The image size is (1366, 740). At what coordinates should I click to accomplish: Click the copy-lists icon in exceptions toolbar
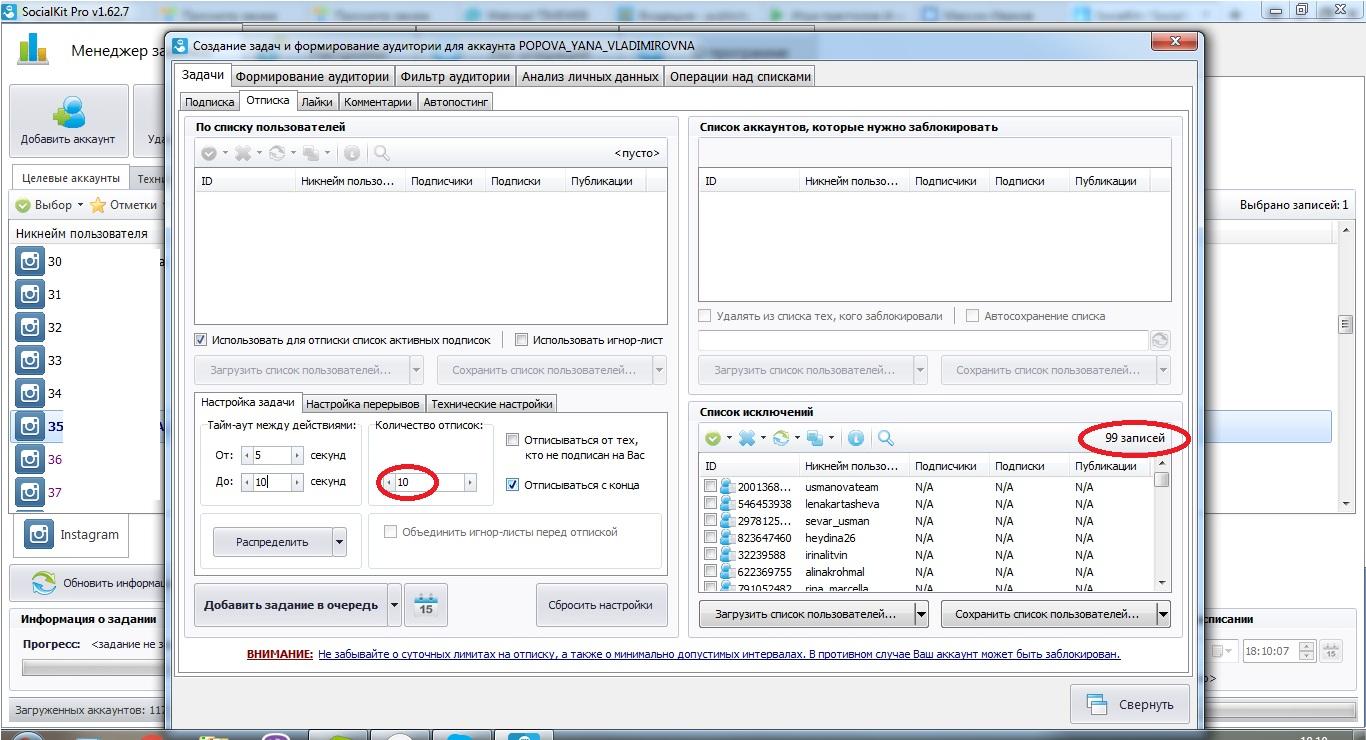point(814,438)
